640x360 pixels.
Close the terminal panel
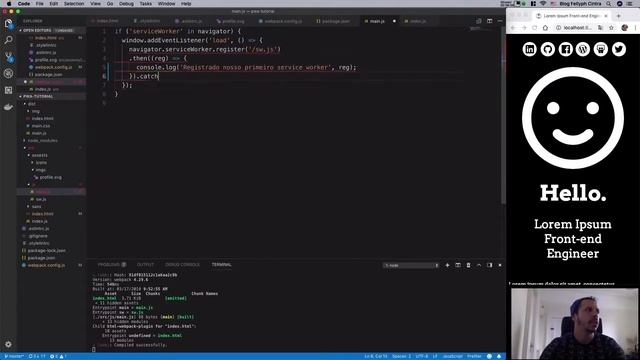[x=500, y=265]
